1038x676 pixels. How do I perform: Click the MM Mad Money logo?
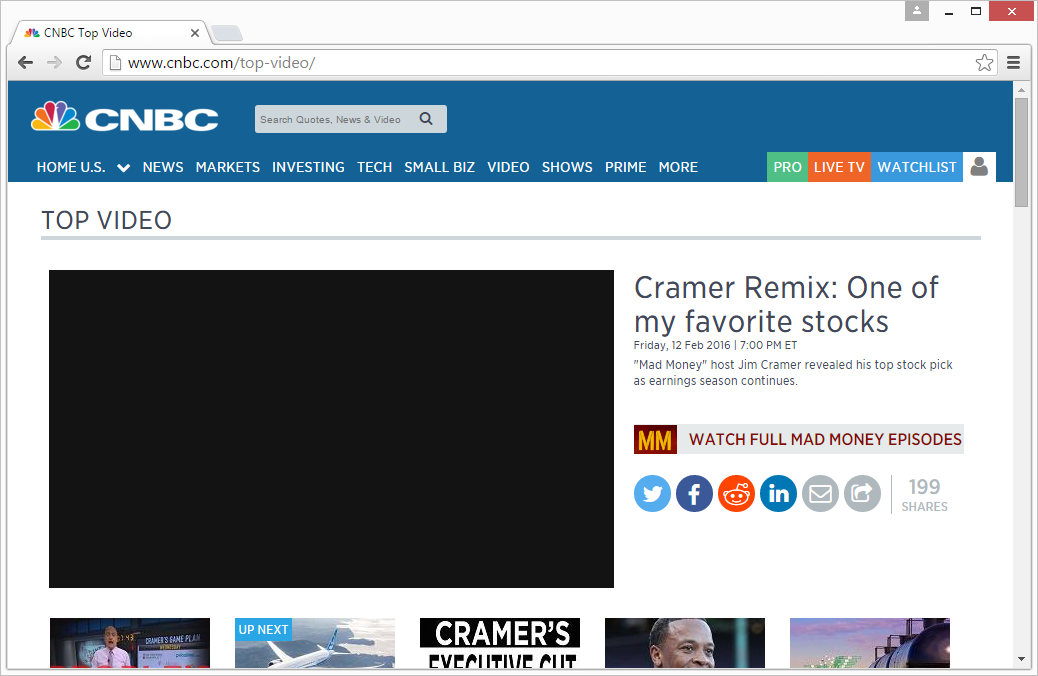[655, 440]
